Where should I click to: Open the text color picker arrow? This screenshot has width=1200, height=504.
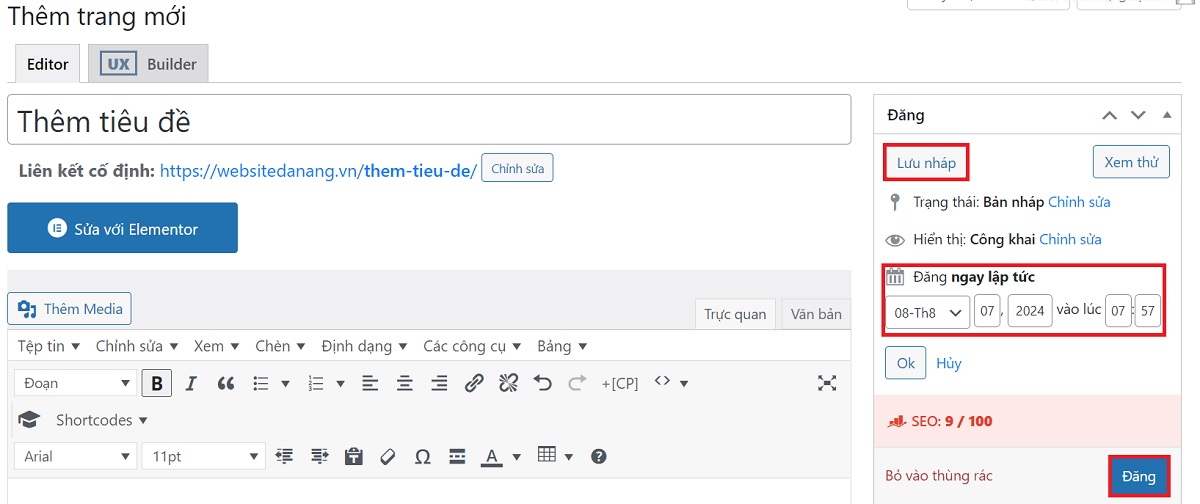click(516, 457)
